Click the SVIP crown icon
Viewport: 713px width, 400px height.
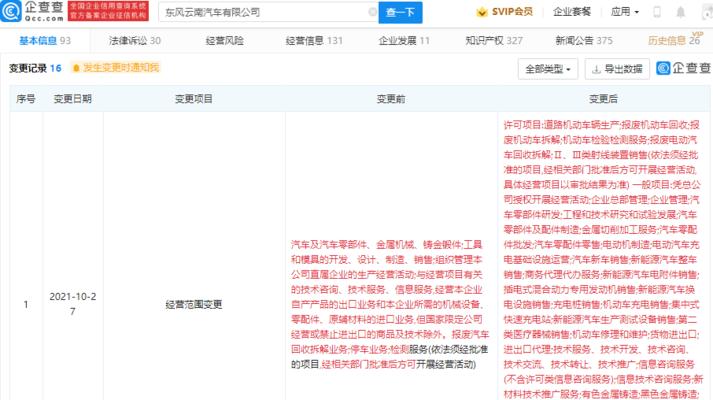pos(482,12)
